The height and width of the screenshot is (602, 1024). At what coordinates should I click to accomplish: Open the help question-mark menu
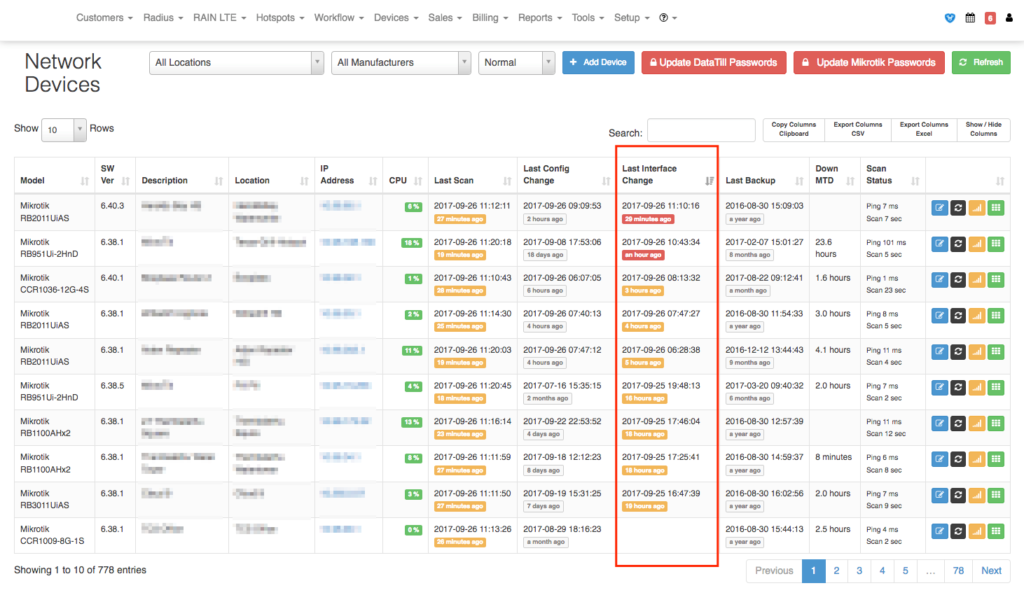point(667,18)
